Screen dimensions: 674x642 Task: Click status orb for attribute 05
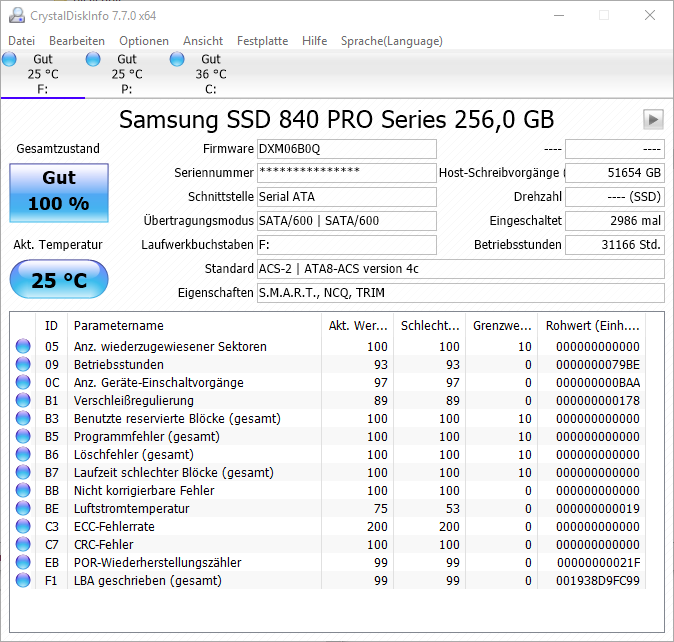click(23, 346)
